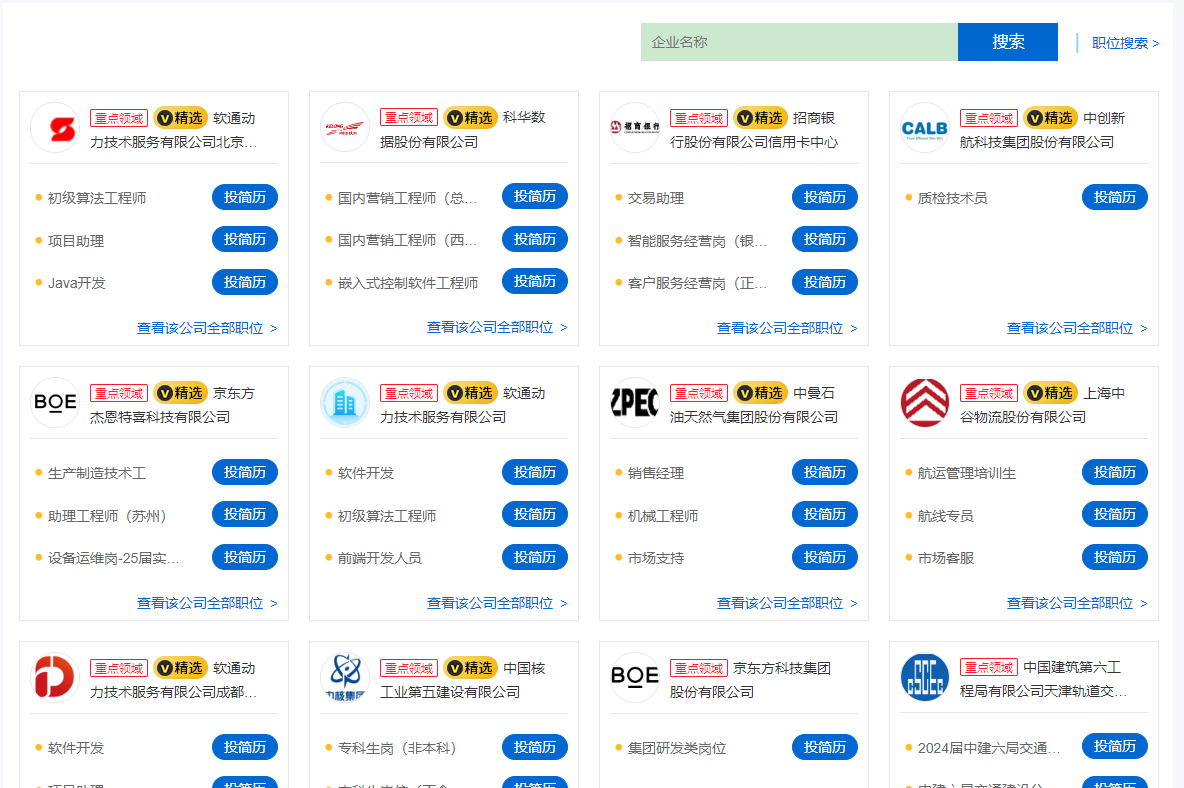Focus the 企业名称 search field
Image resolution: width=1184 pixels, height=788 pixels.
pyautogui.click(x=798, y=42)
